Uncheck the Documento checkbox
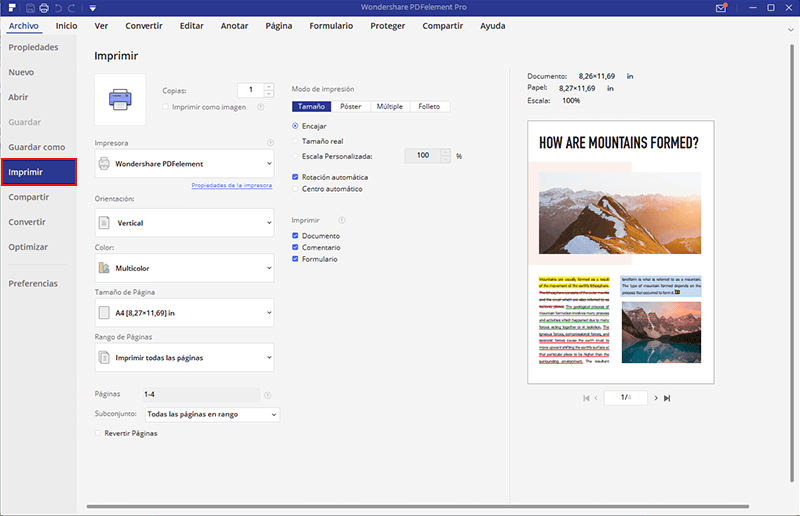The width and height of the screenshot is (800, 516). tap(295, 236)
